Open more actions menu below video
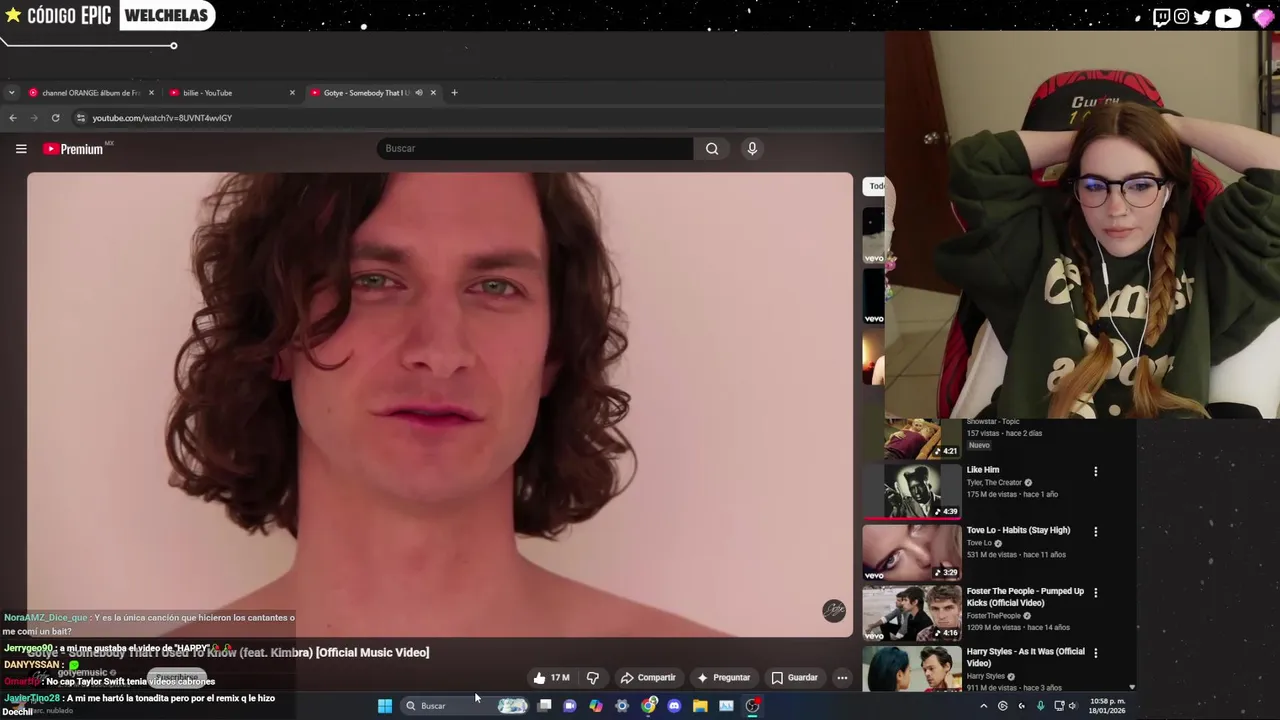 [x=842, y=678]
